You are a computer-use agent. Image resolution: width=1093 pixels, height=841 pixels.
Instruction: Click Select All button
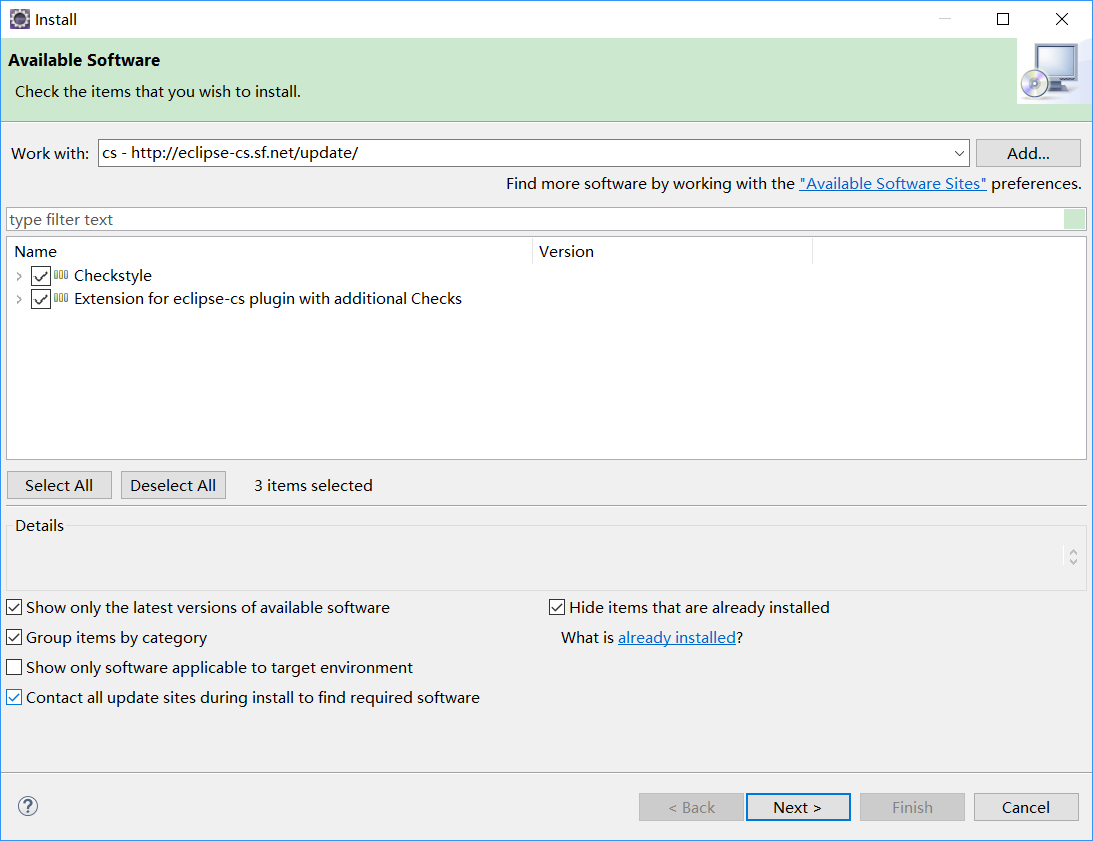pos(59,485)
